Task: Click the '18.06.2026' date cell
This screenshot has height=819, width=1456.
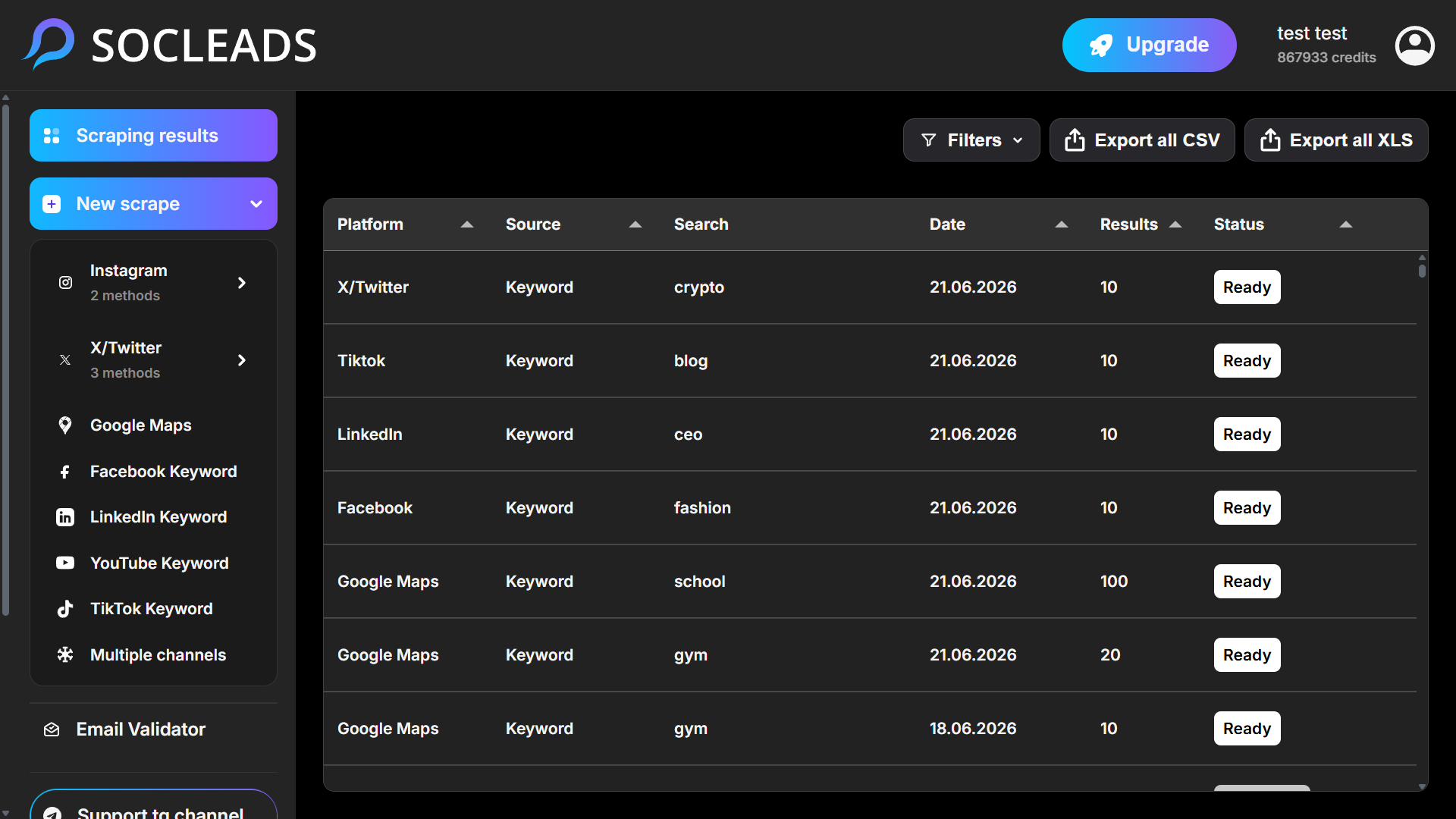Action: [x=973, y=729]
